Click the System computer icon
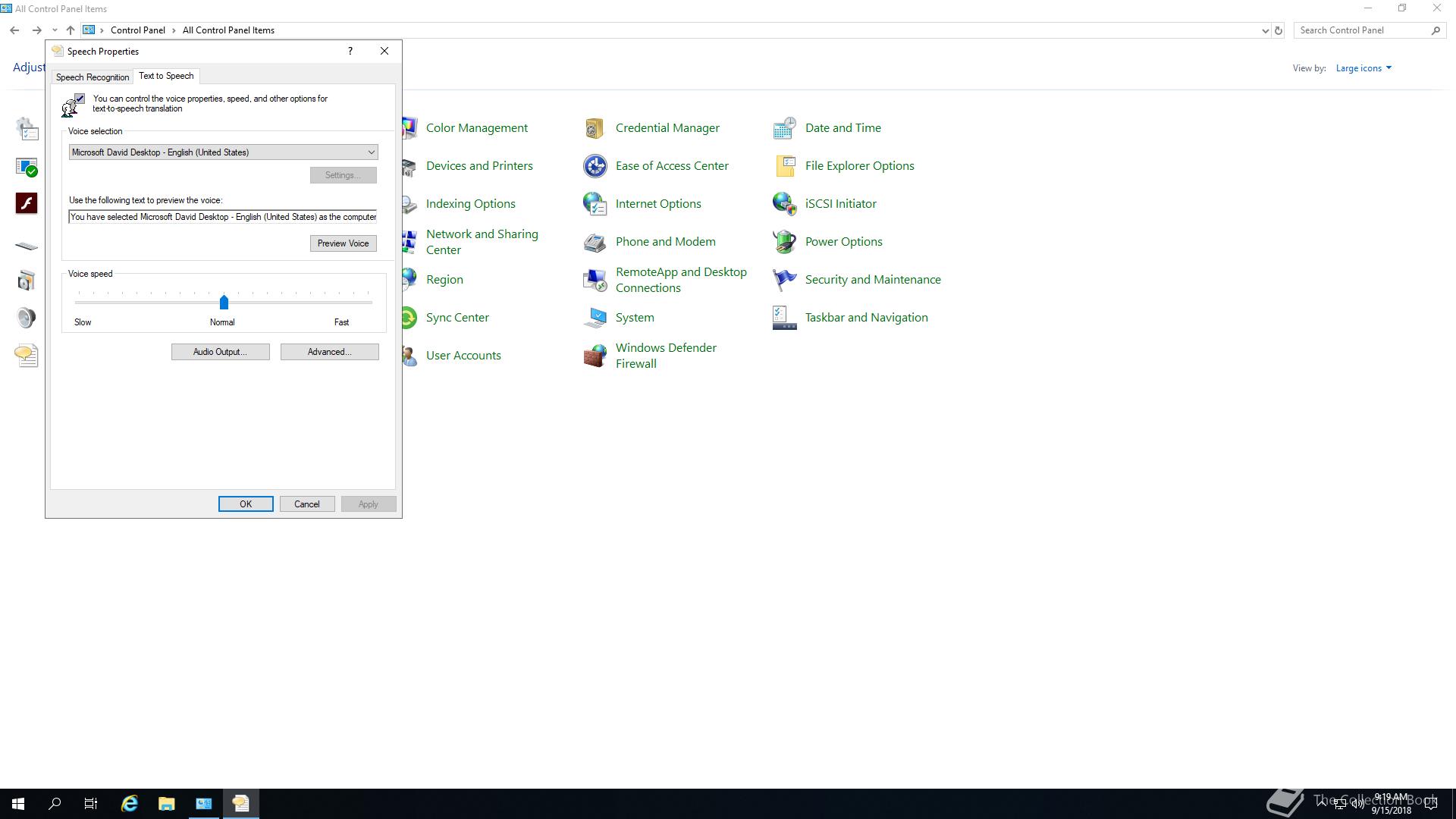The width and height of the screenshot is (1456, 819). [x=595, y=318]
